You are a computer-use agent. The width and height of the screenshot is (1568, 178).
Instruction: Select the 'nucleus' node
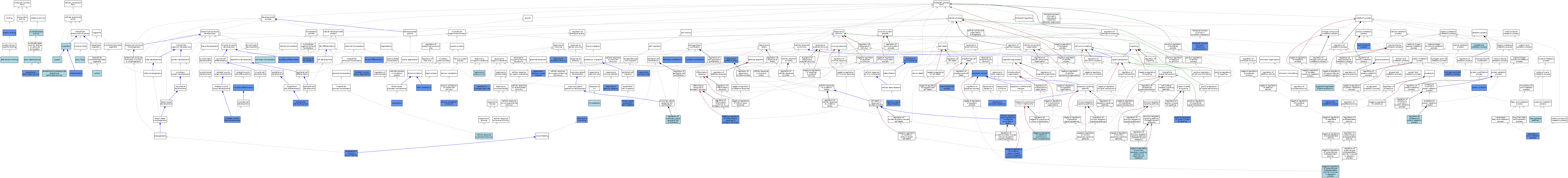[x=97, y=73]
